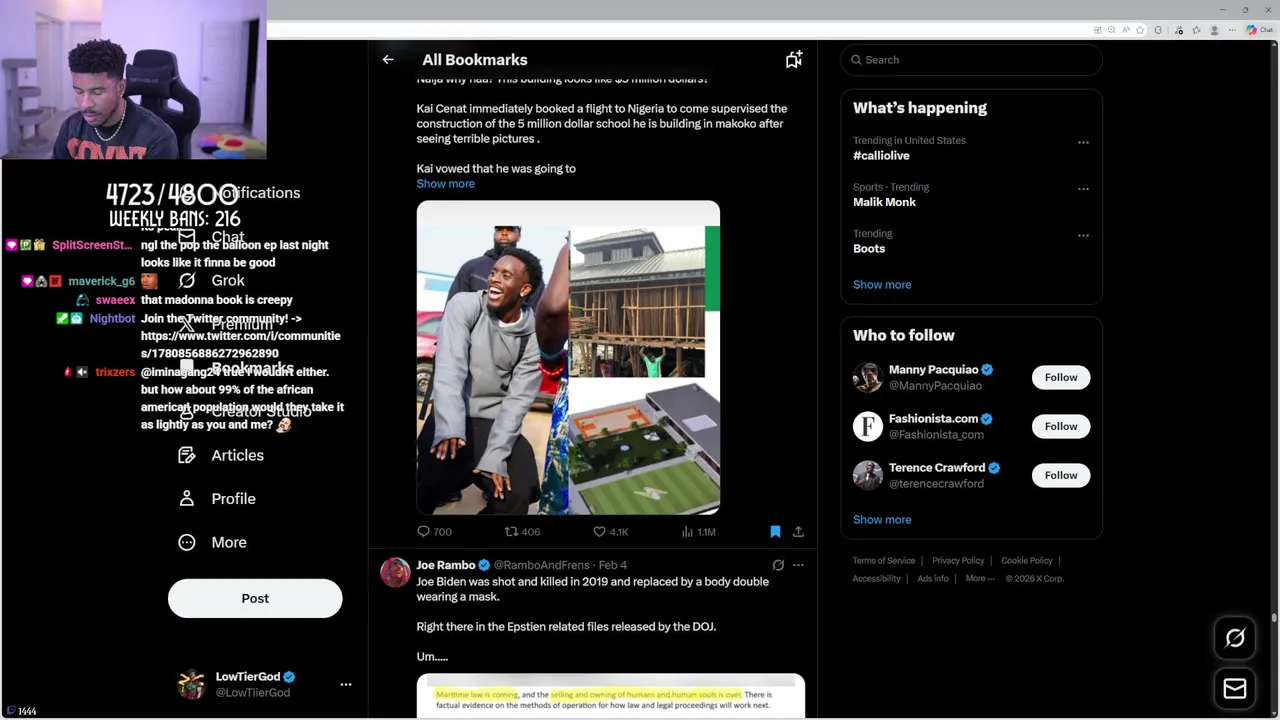This screenshot has width=1280, height=720.
Task: Follow Manny Pacquiao
Action: coord(1061,377)
